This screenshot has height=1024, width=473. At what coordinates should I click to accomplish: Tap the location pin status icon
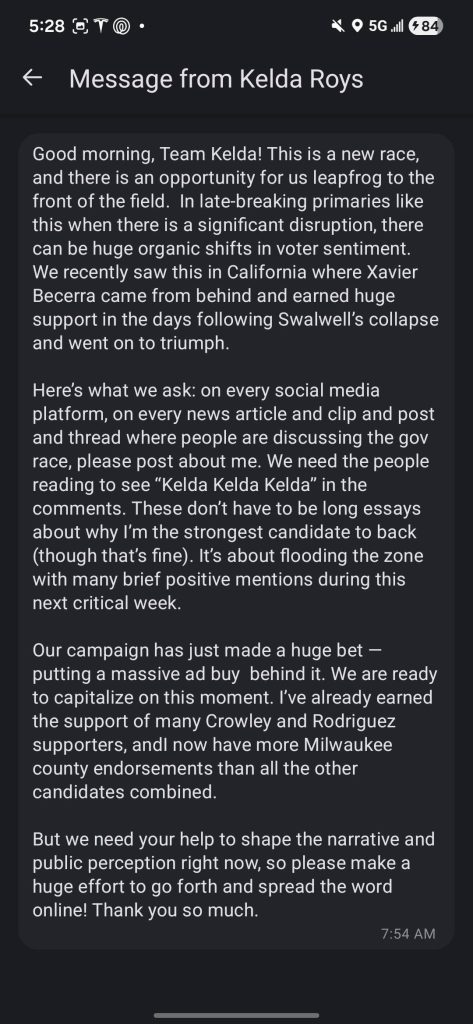click(x=357, y=26)
